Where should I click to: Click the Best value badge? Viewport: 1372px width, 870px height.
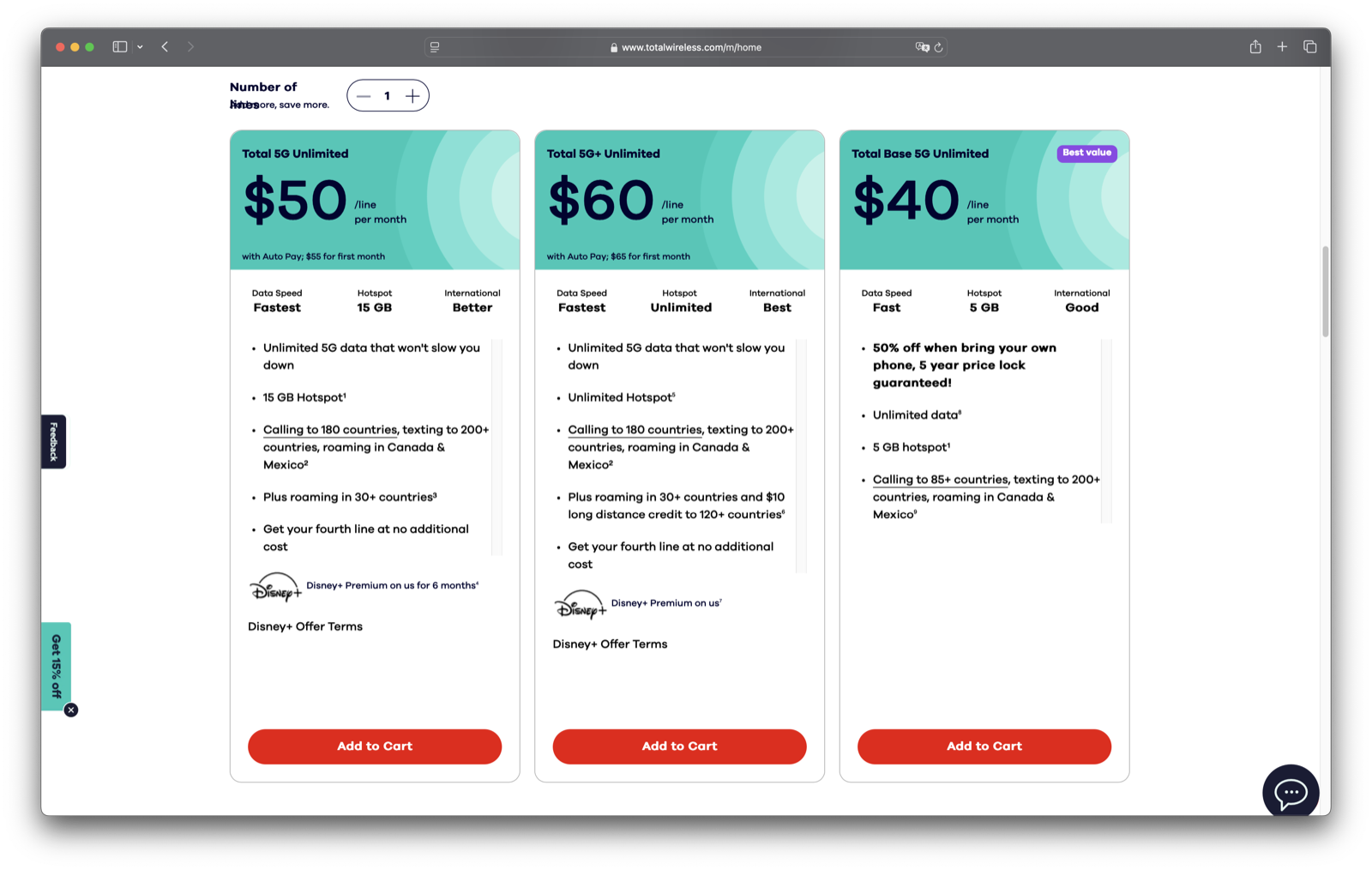coord(1086,153)
